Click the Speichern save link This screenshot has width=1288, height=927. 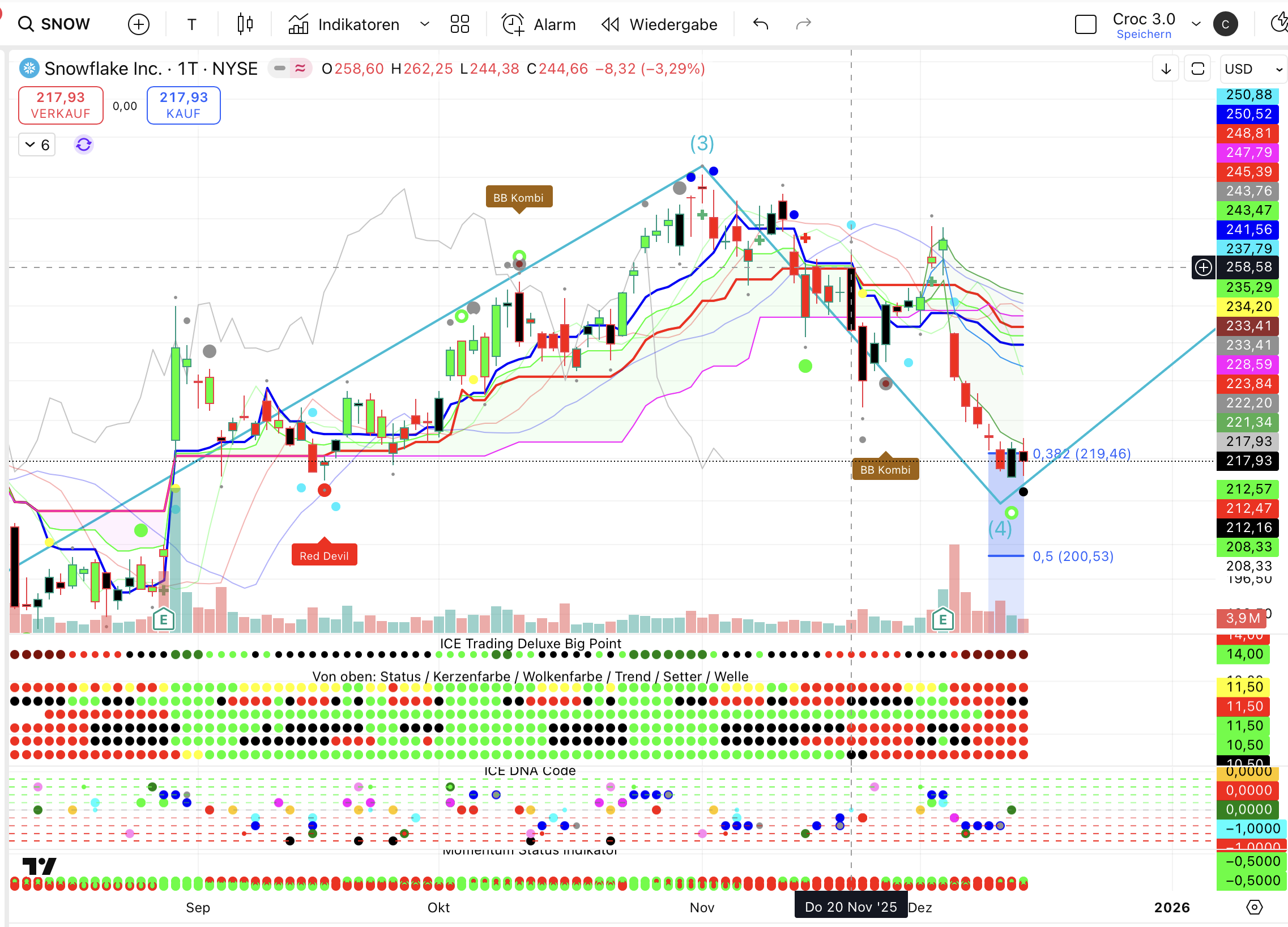1143,34
